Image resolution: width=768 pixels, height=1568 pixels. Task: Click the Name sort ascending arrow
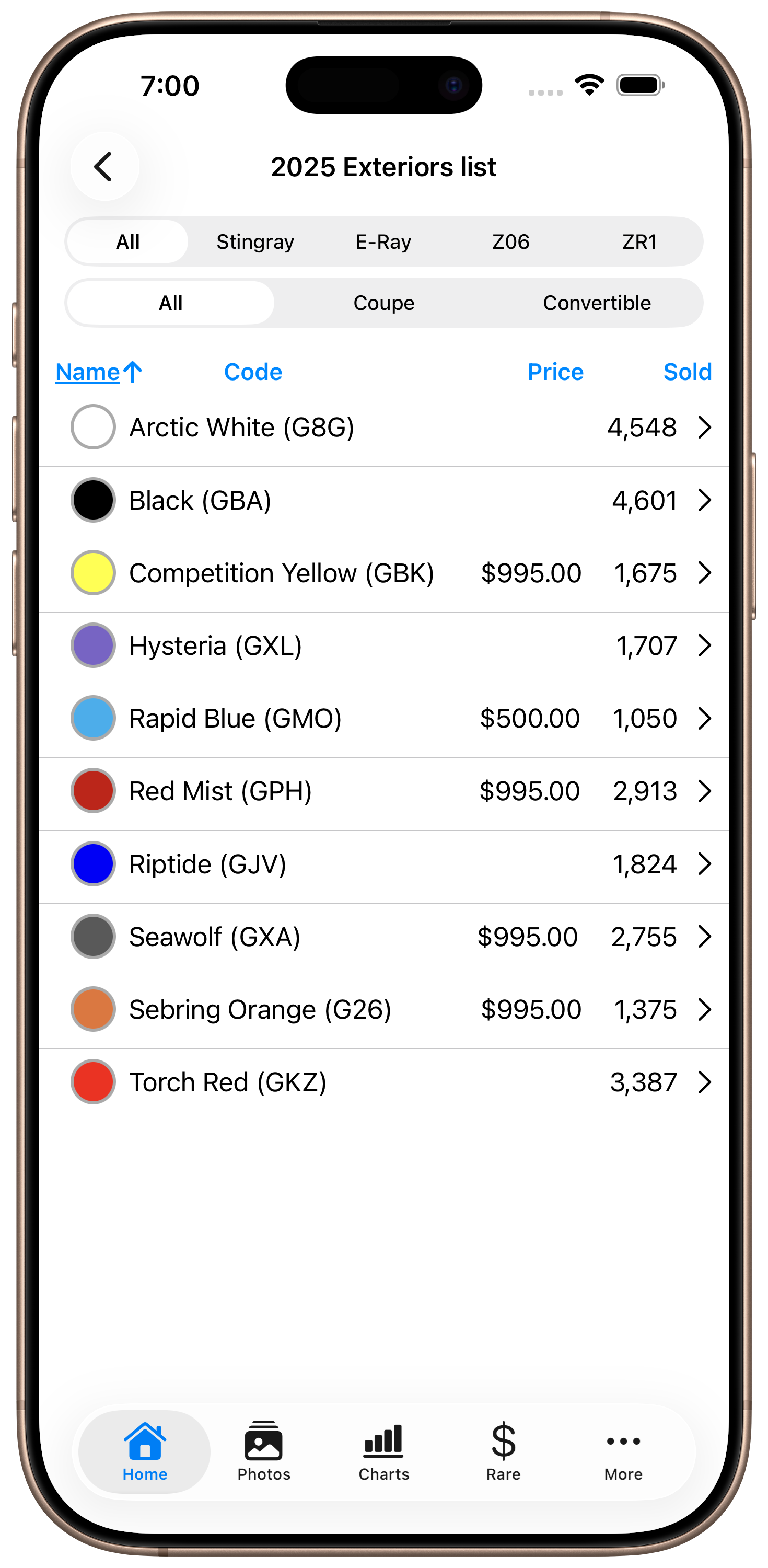pos(133,371)
